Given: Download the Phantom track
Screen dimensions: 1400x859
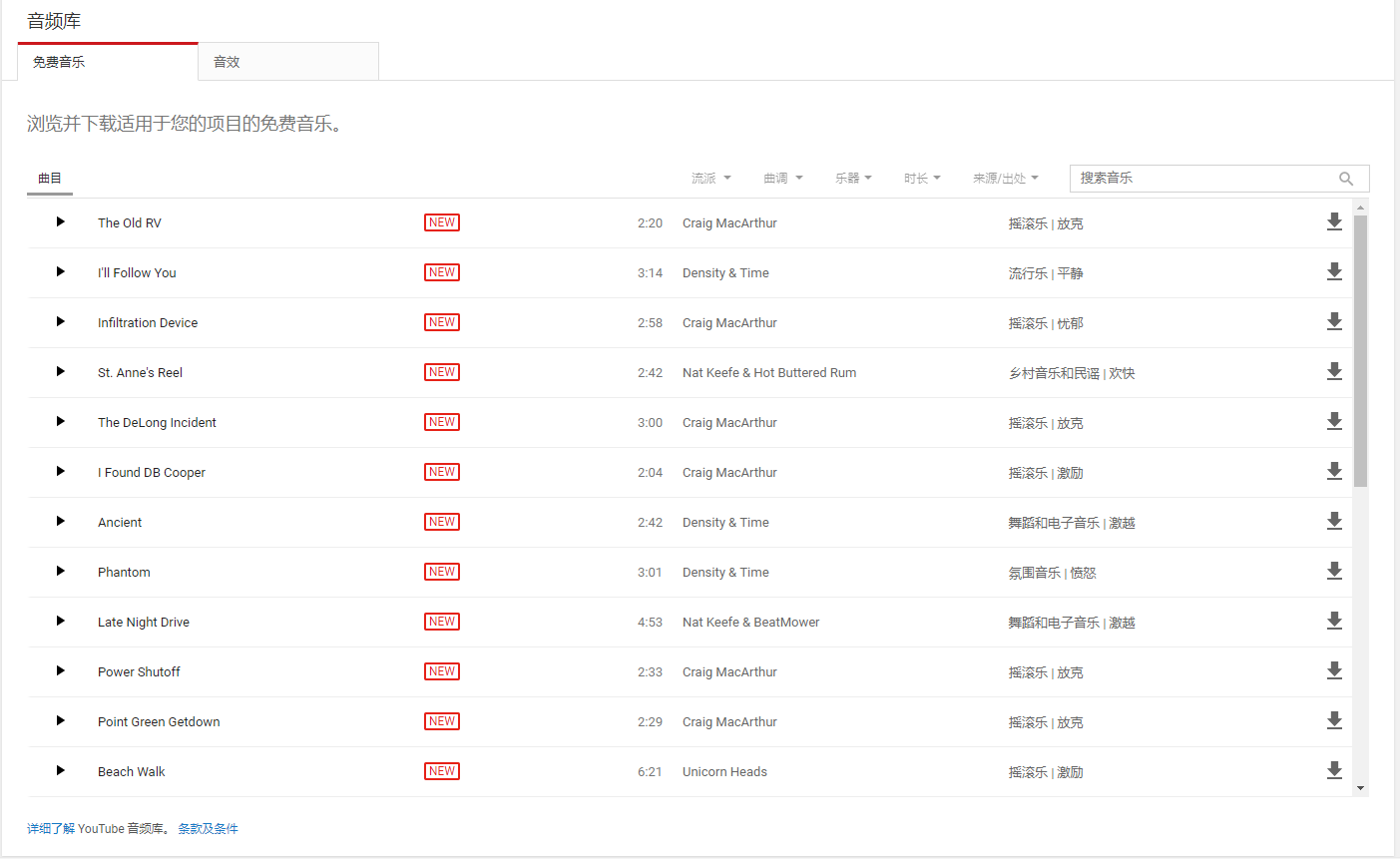Looking at the screenshot, I should click(1334, 571).
